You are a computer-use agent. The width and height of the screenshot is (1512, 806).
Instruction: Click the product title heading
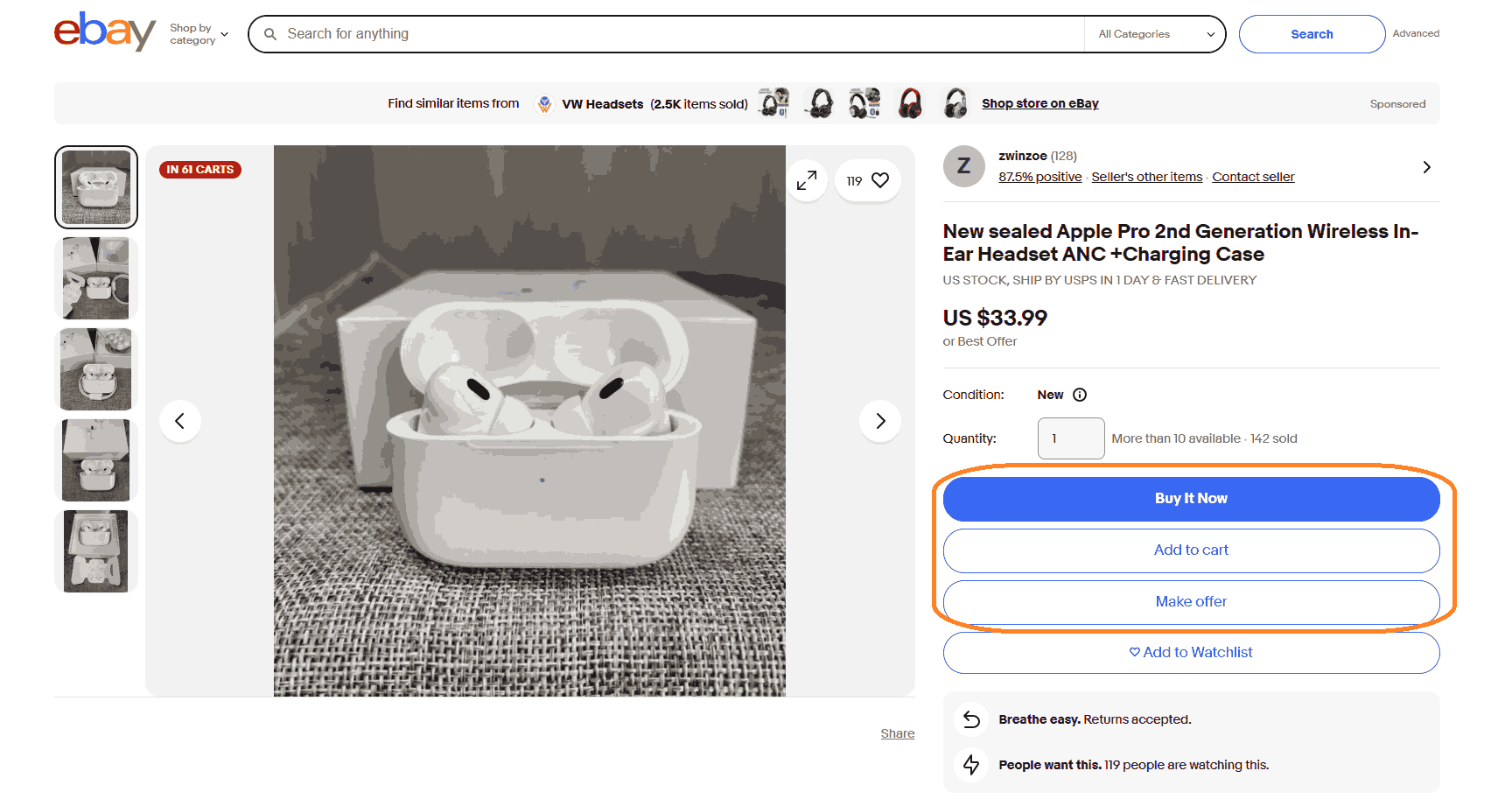[x=1180, y=242]
